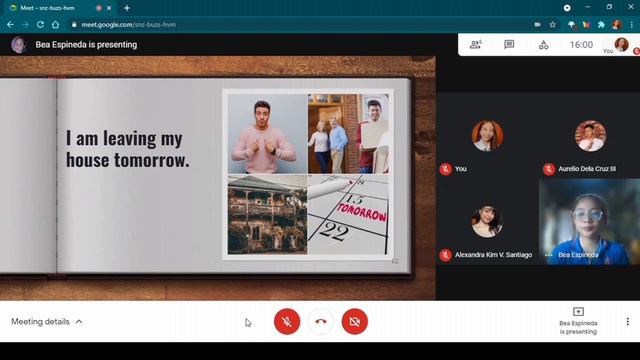The height and width of the screenshot is (360, 640).
Task: Reload the Meet page
Action: tap(40, 24)
